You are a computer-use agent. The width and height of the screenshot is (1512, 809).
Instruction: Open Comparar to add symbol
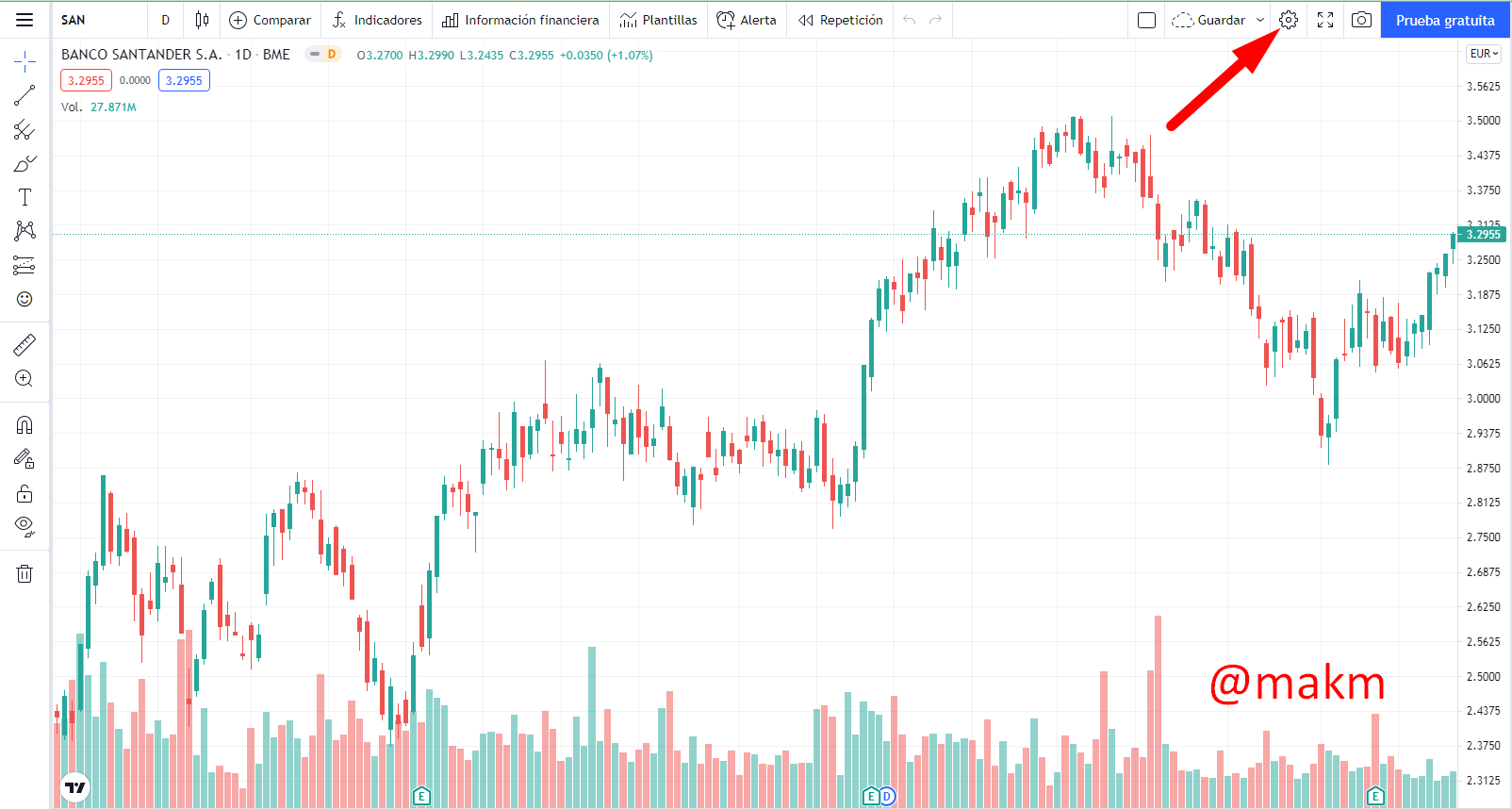(x=270, y=20)
